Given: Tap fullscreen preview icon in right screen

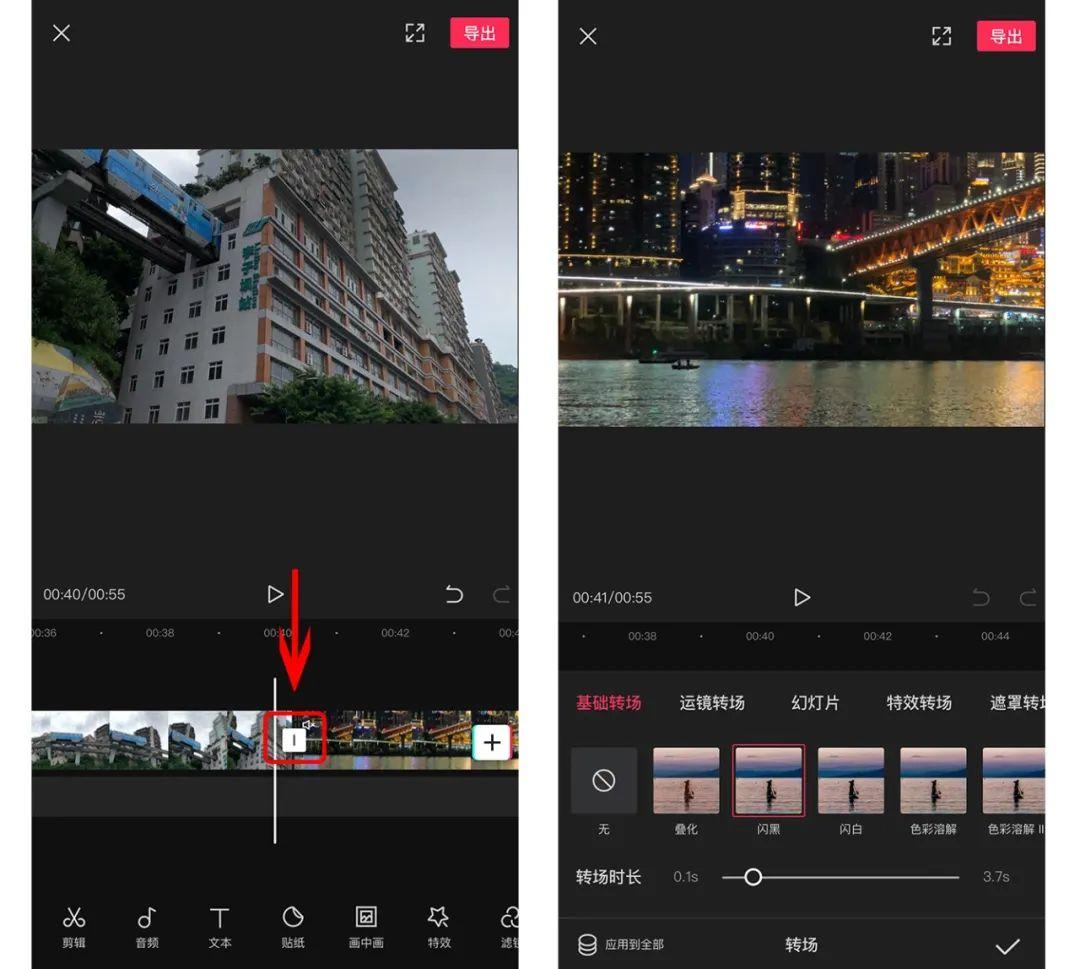Looking at the screenshot, I should point(941,36).
